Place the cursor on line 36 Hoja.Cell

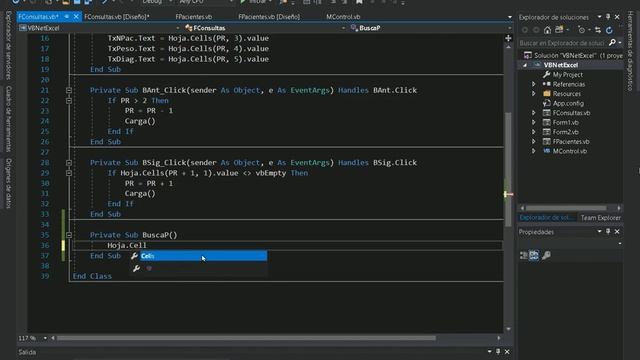click(x=127, y=245)
